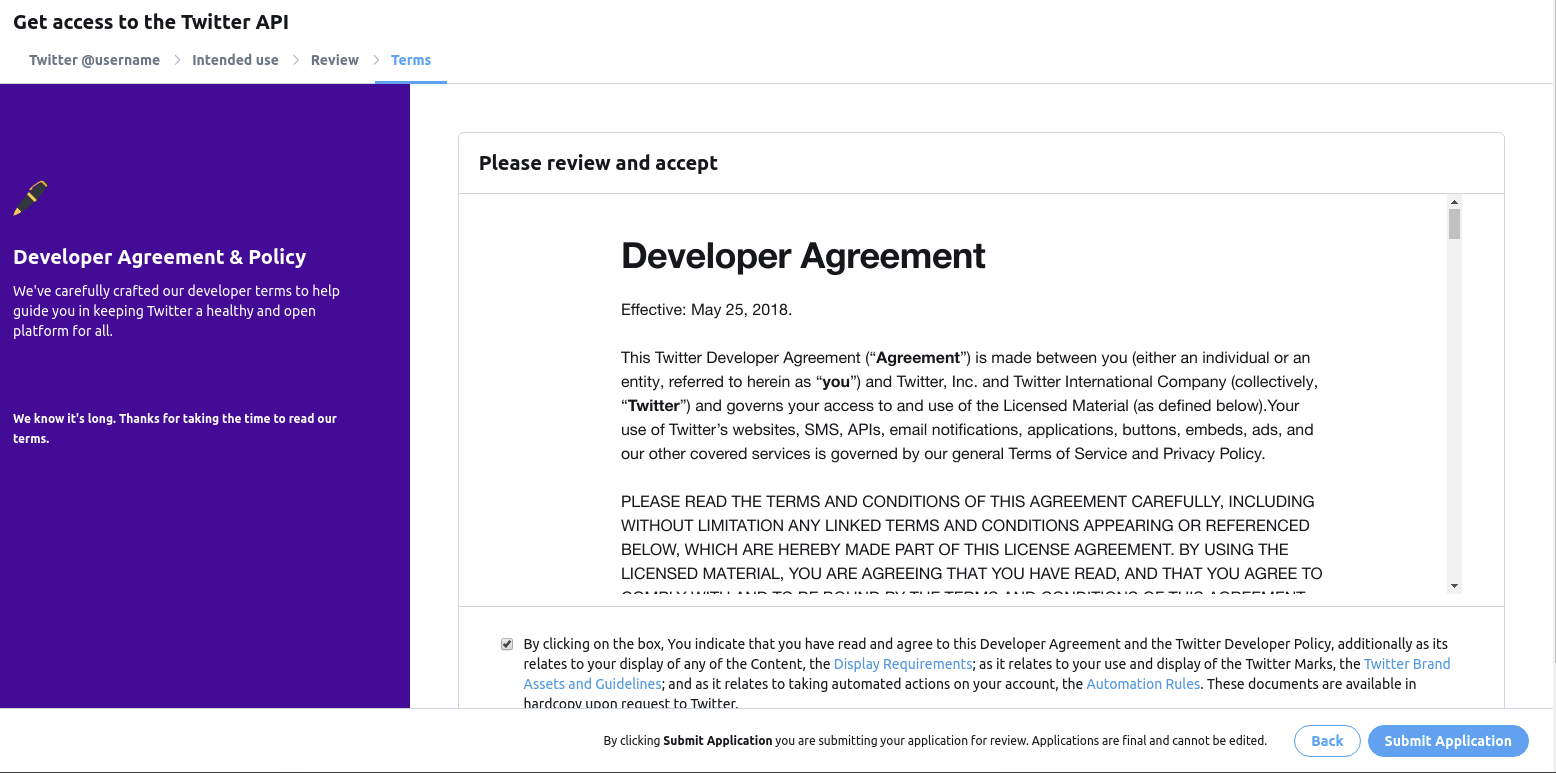
Task: Click the scrollbar up arrow
Action: coord(1455,201)
